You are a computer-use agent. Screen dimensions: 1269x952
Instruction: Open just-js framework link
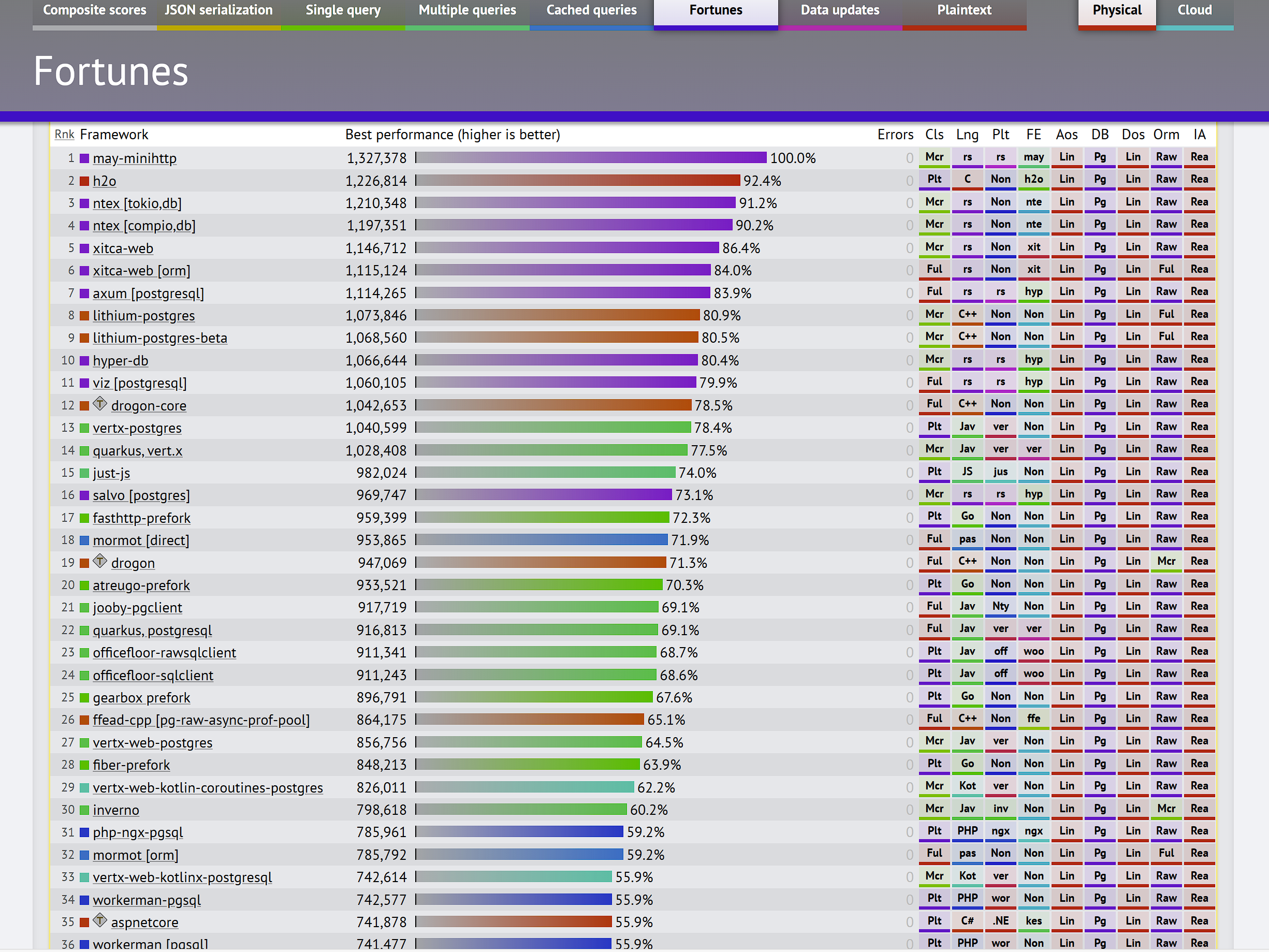111,473
